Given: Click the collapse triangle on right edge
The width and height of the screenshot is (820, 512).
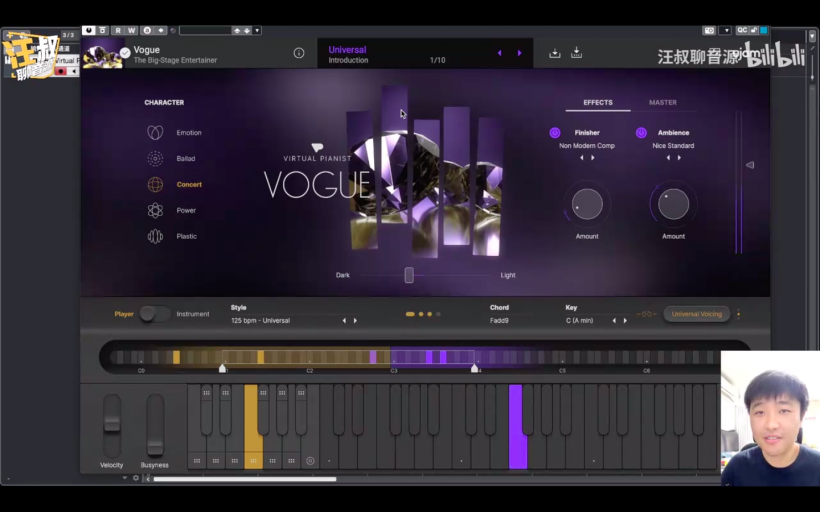Looking at the screenshot, I should point(750,165).
